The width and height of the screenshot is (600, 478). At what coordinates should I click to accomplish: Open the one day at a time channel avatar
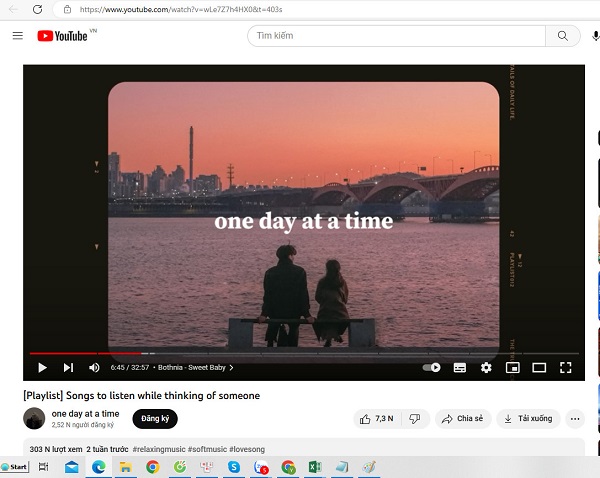(34, 418)
